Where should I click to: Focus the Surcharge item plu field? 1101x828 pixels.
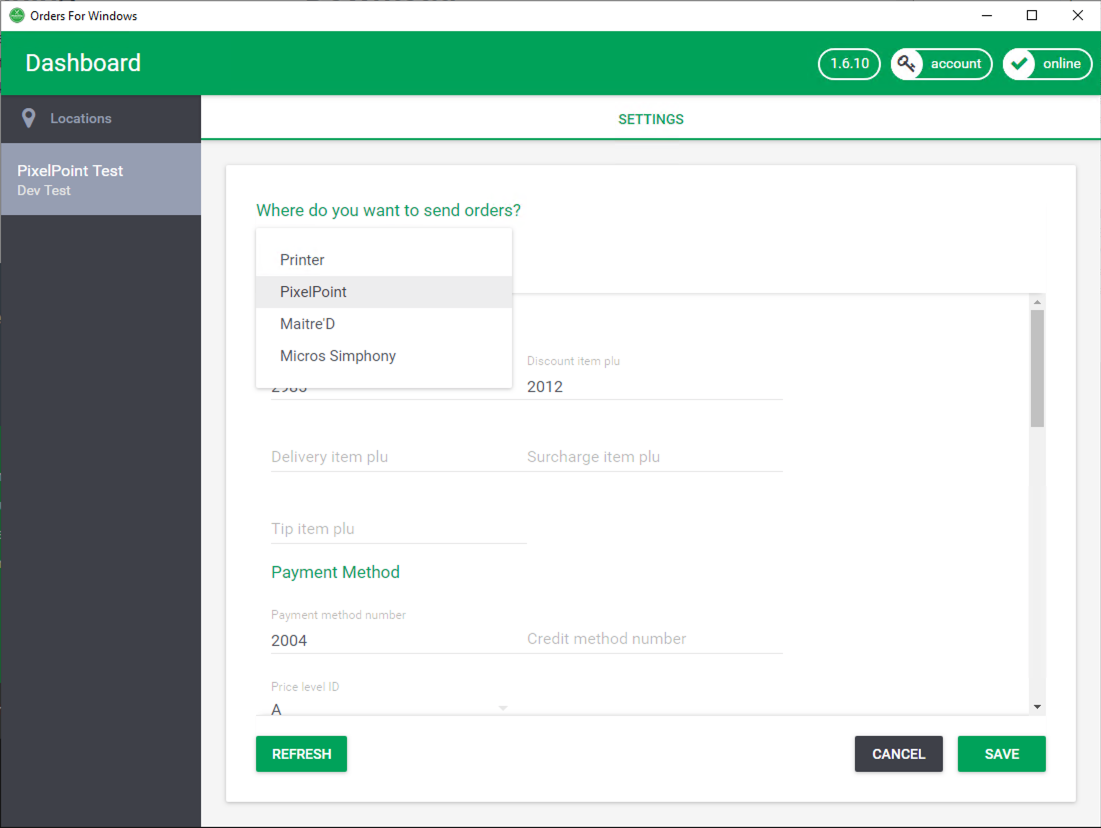pos(654,457)
